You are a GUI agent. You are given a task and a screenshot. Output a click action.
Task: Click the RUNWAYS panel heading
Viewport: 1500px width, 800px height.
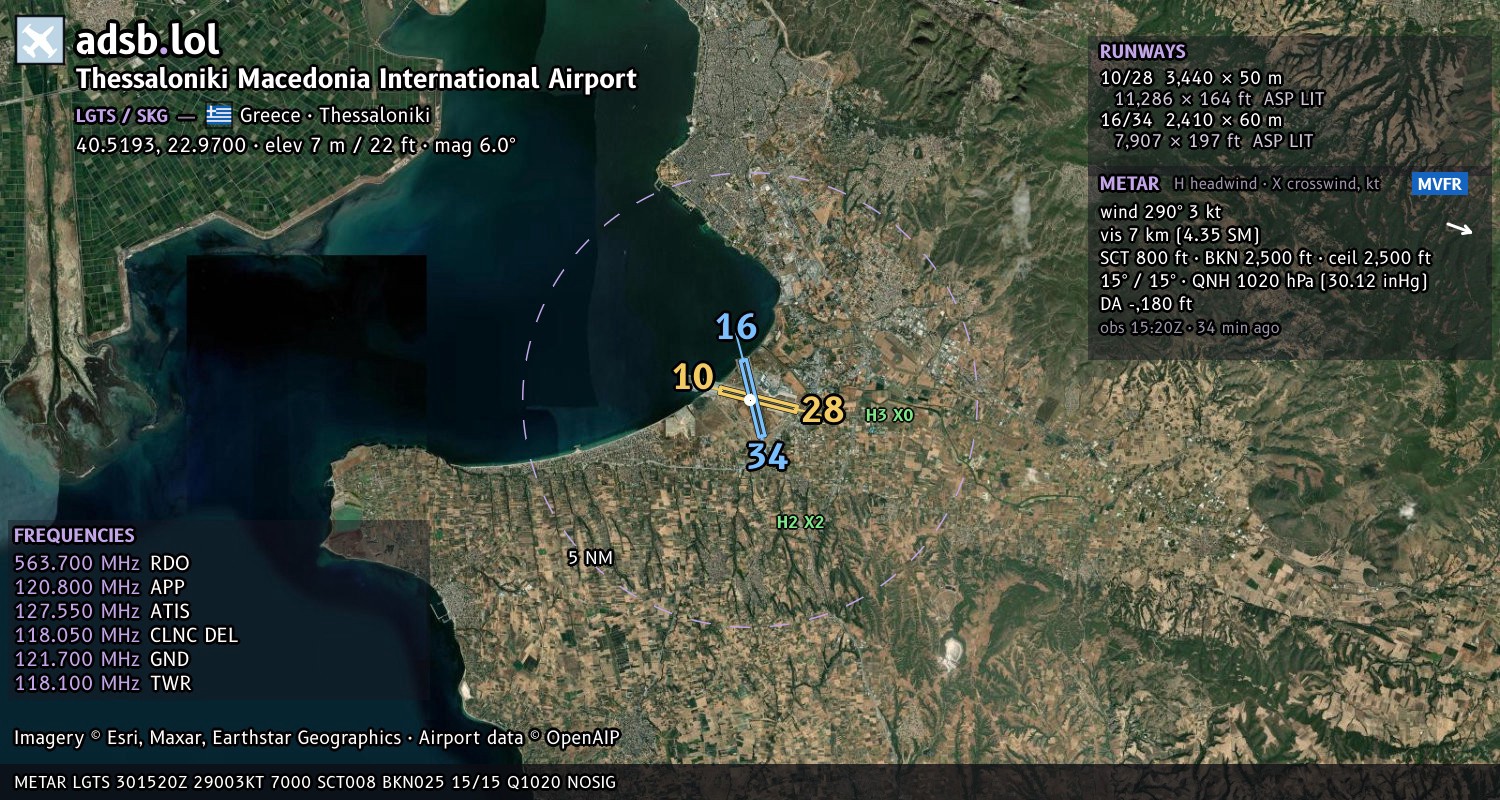point(1142,52)
